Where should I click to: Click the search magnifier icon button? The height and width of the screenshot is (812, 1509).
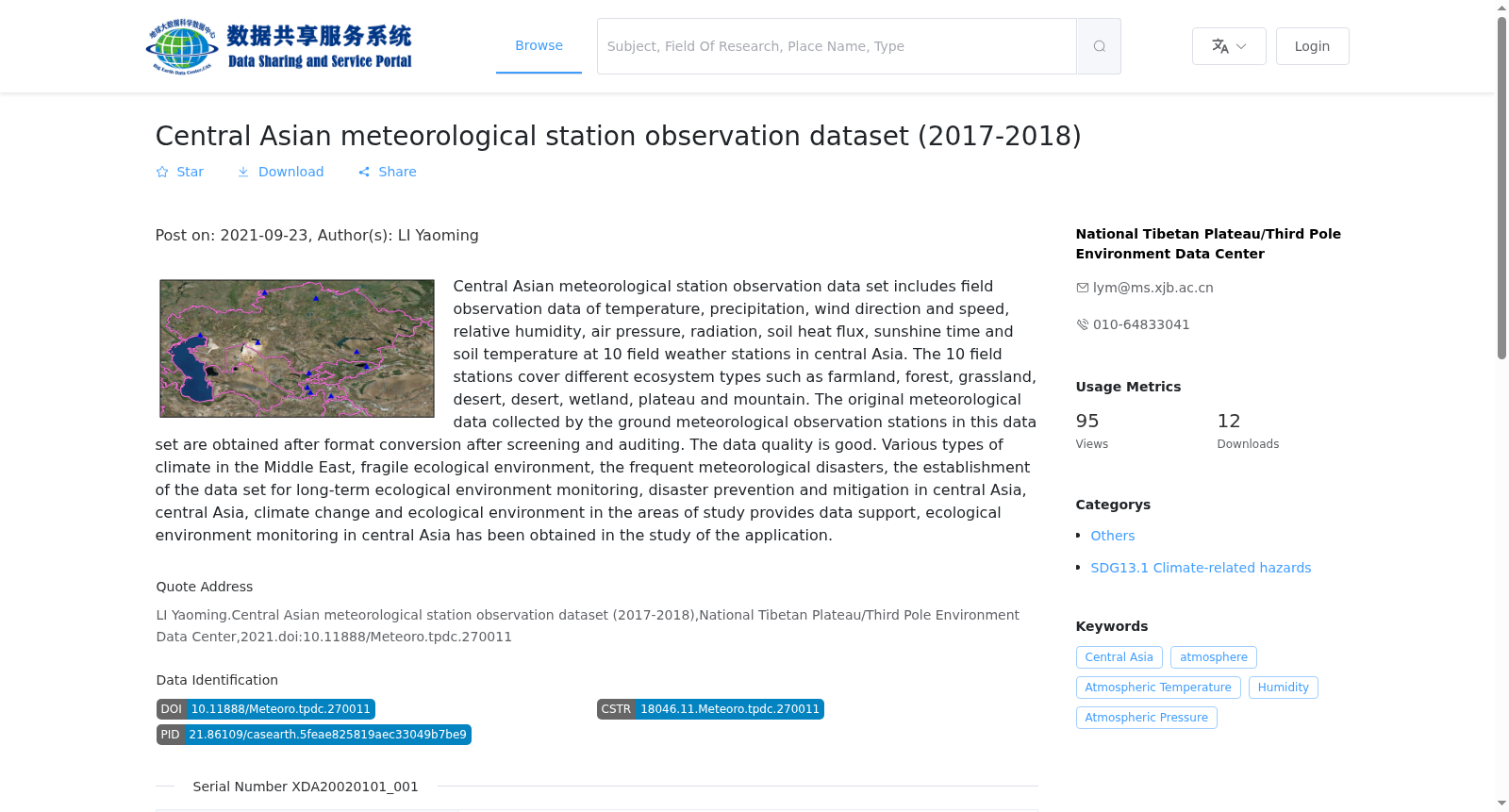1099,46
